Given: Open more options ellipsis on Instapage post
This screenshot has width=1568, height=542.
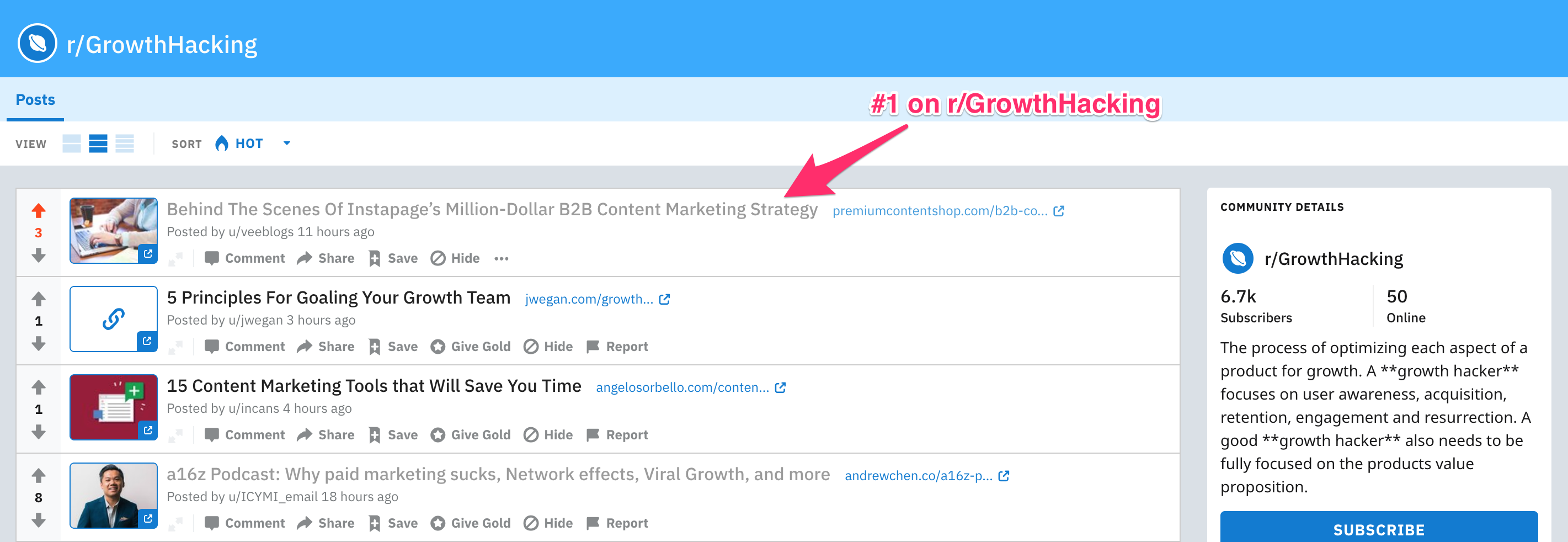Looking at the screenshot, I should tap(501, 259).
